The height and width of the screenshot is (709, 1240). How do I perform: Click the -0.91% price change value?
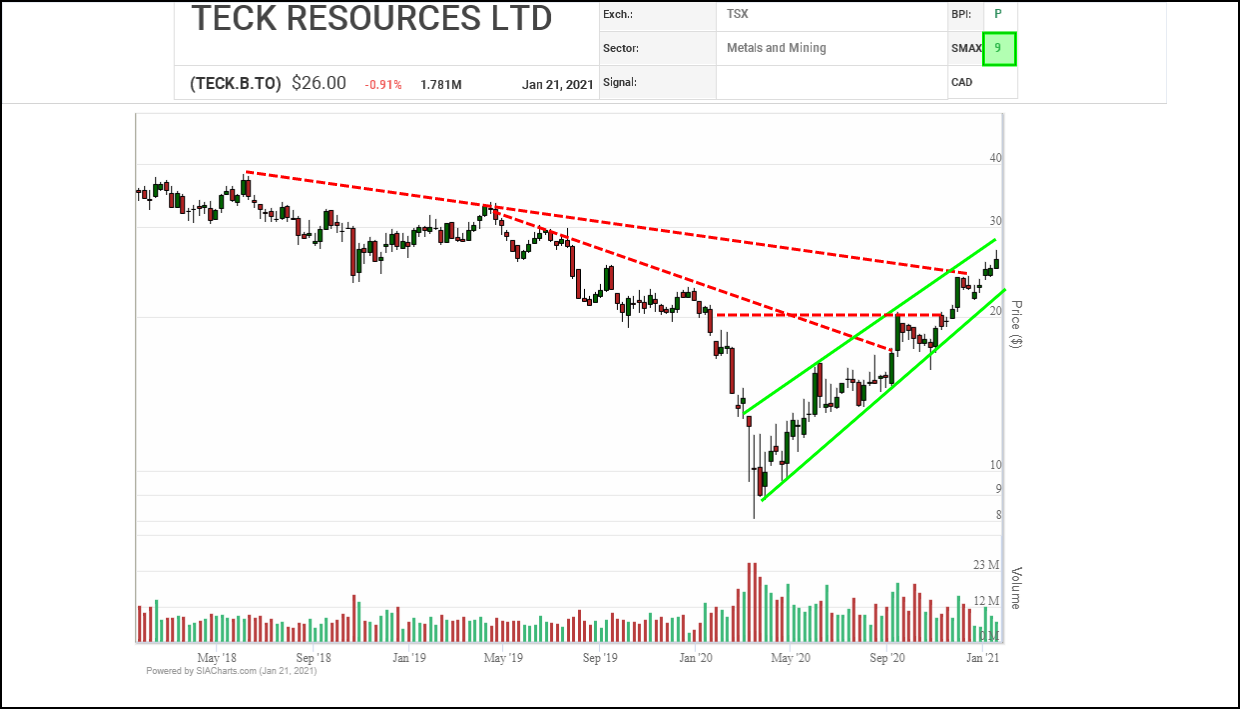pyautogui.click(x=383, y=85)
